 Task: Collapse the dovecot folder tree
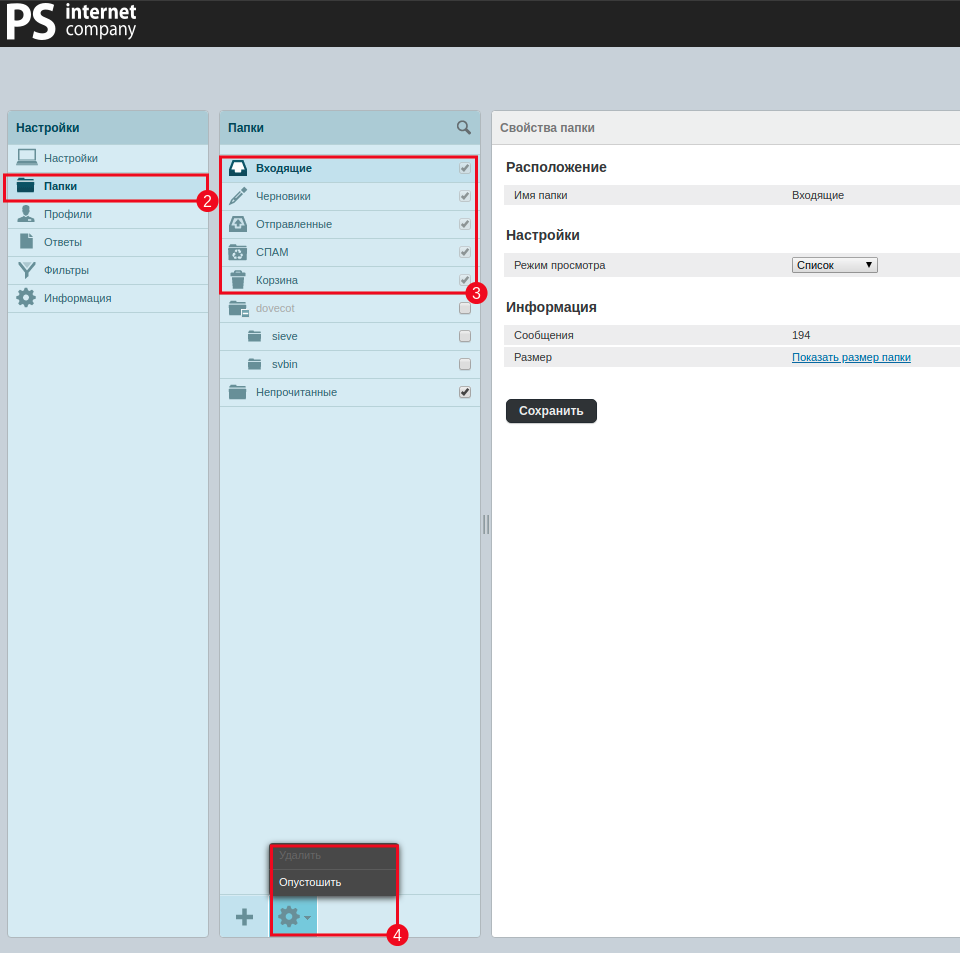click(246, 313)
